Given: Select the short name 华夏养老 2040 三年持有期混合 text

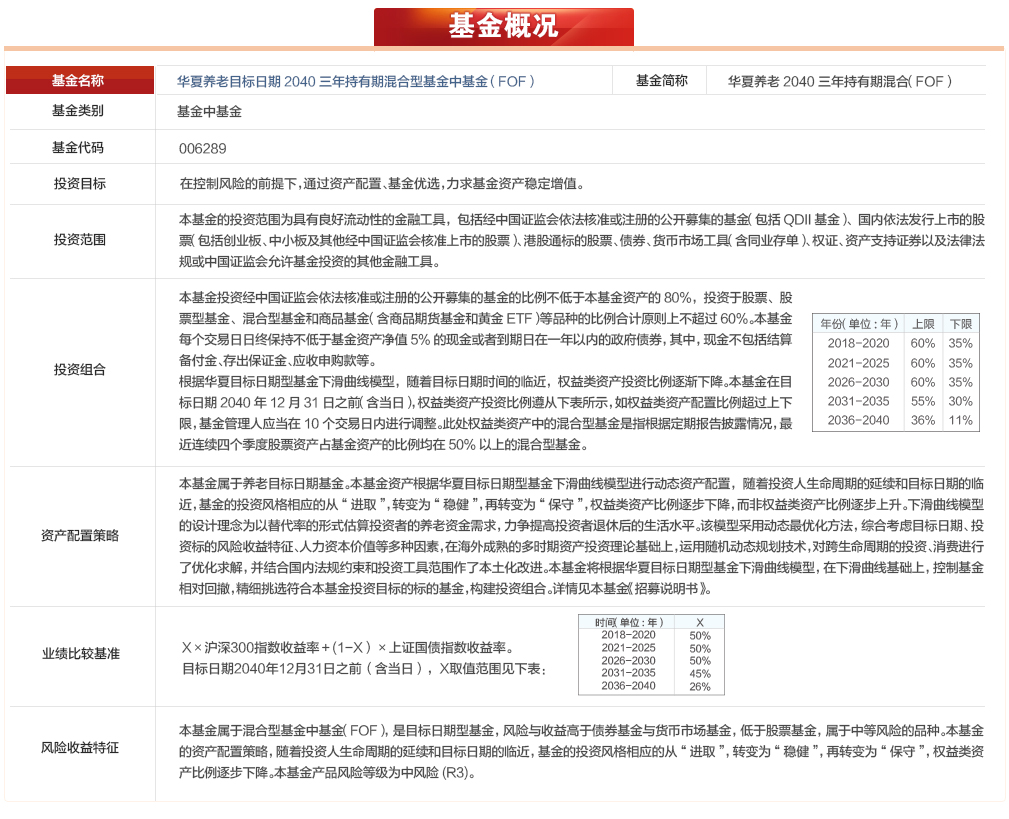Looking at the screenshot, I should point(839,82).
